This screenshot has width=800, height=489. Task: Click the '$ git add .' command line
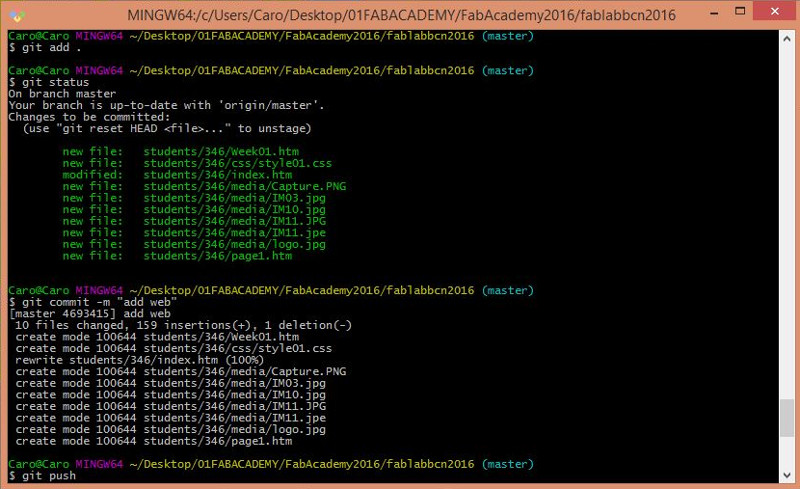tap(45, 48)
